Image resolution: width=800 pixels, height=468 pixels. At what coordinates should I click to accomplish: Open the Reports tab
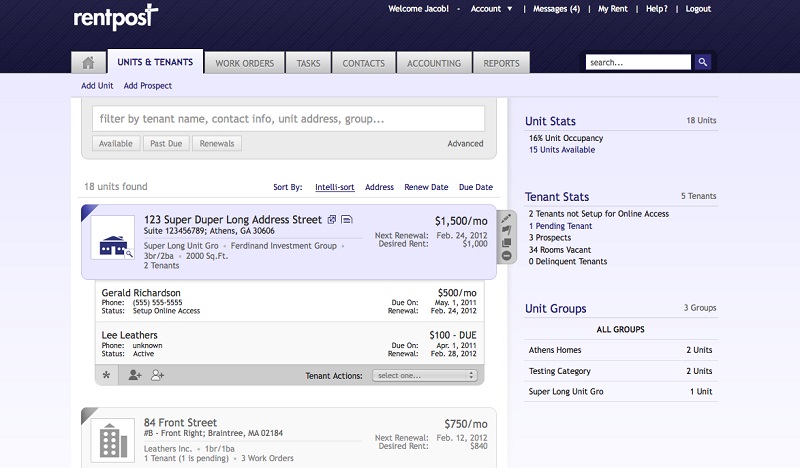click(502, 63)
